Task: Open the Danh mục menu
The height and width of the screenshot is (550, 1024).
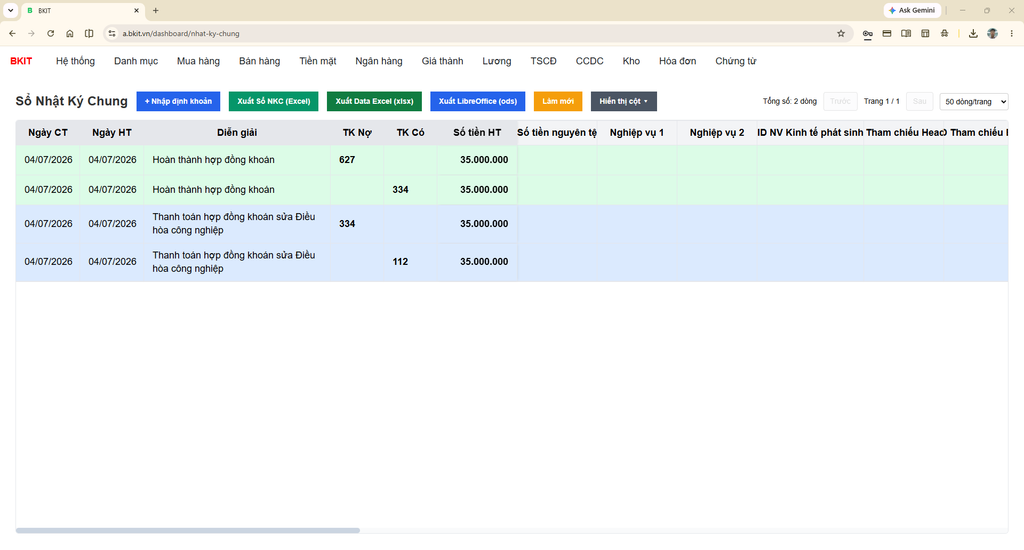Action: pos(136,61)
